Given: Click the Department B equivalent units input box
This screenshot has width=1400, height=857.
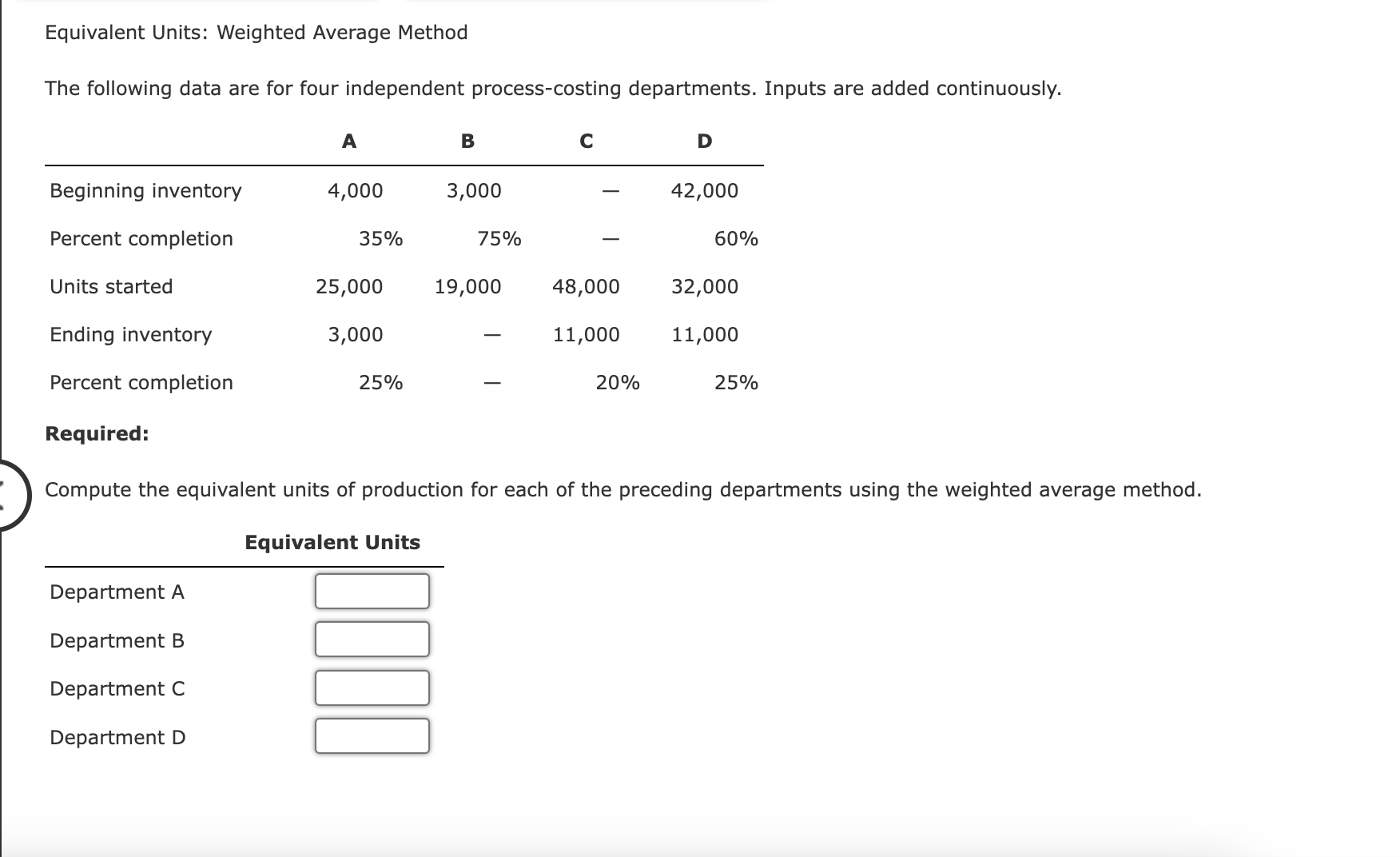Looking at the screenshot, I should coord(371,640).
